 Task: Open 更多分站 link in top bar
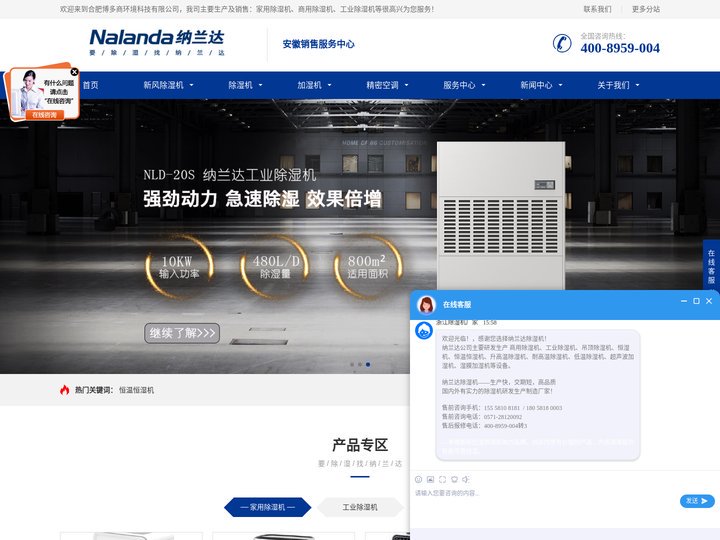pyautogui.click(x=646, y=9)
